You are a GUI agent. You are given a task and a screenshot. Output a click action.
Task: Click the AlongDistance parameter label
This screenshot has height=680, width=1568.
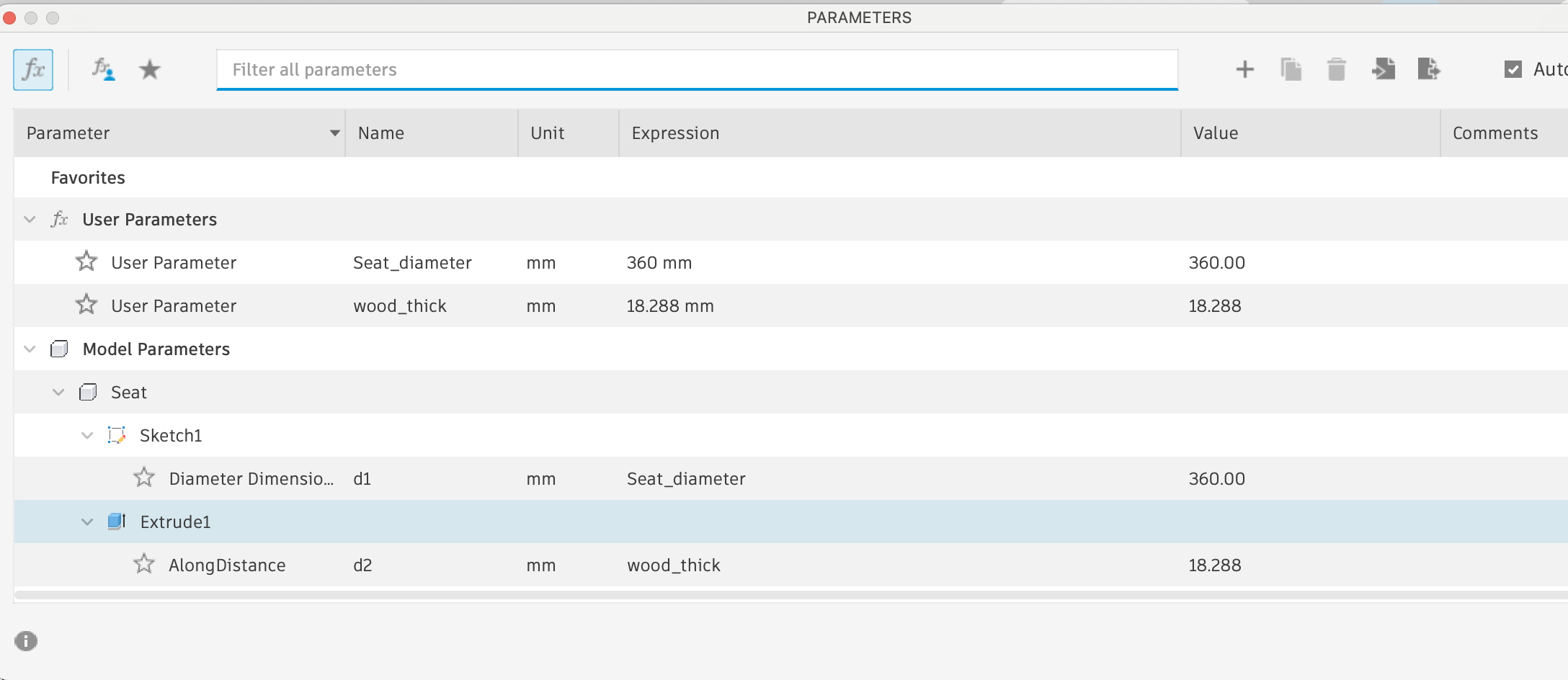227,565
